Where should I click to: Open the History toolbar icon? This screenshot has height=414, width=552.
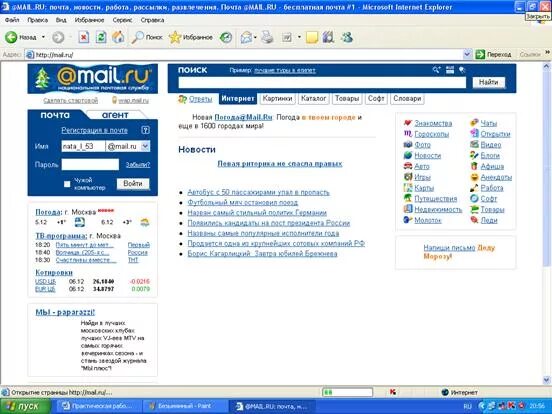click(x=226, y=37)
